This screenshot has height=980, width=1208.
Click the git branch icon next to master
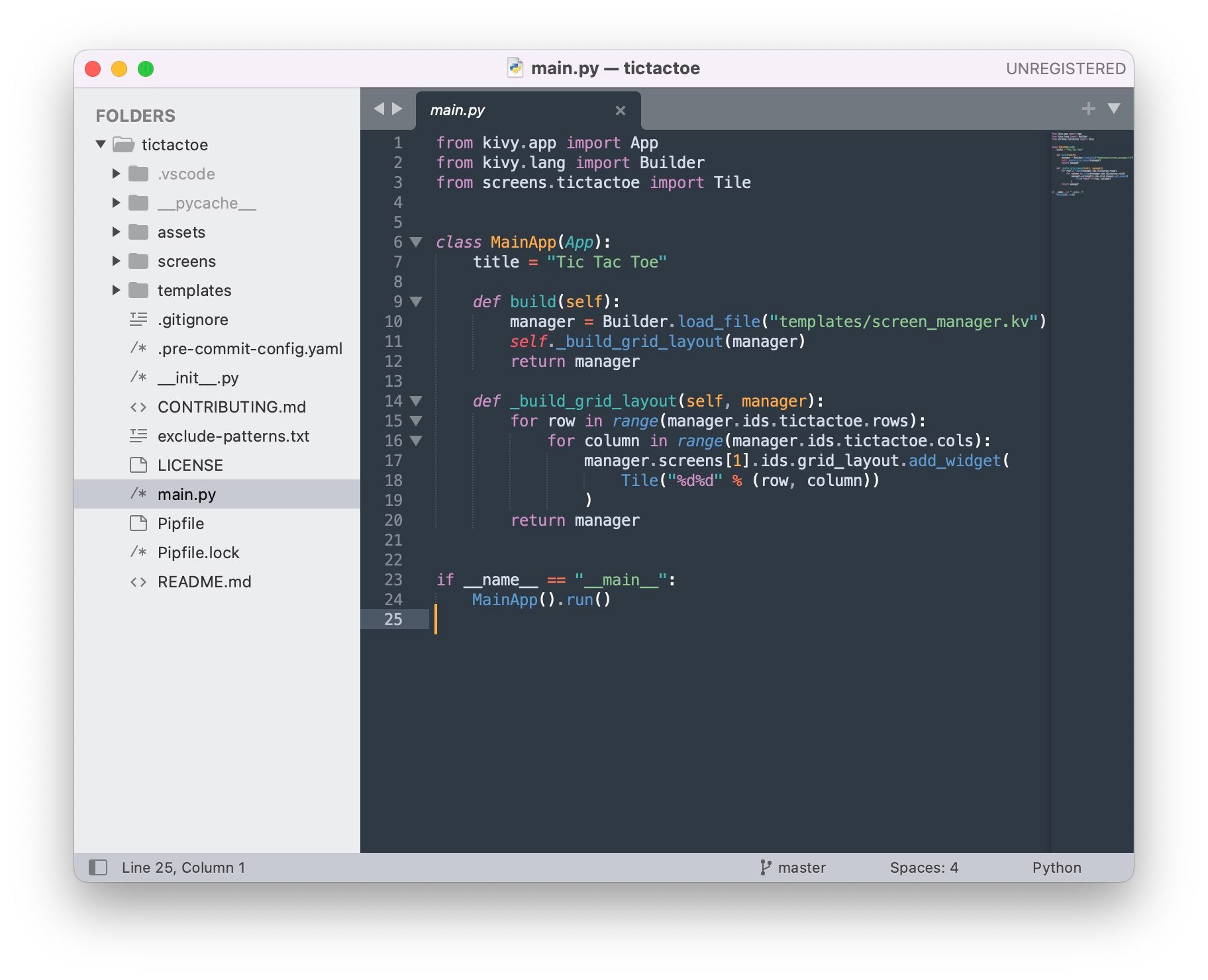(x=766, y=867)
